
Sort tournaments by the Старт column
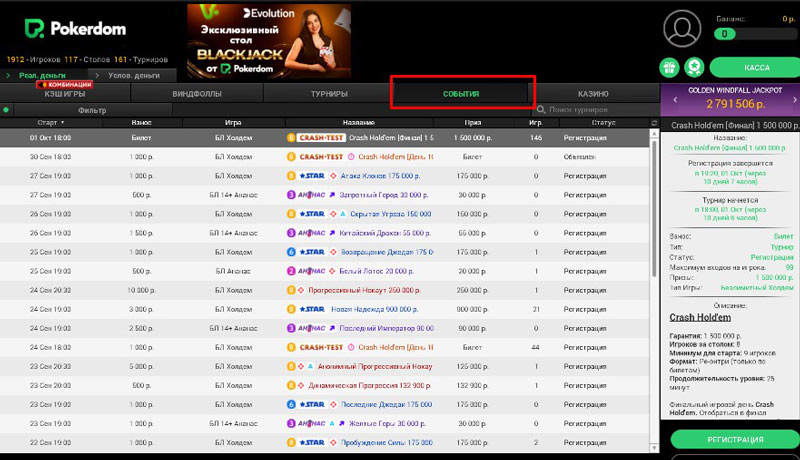(46, 123)
